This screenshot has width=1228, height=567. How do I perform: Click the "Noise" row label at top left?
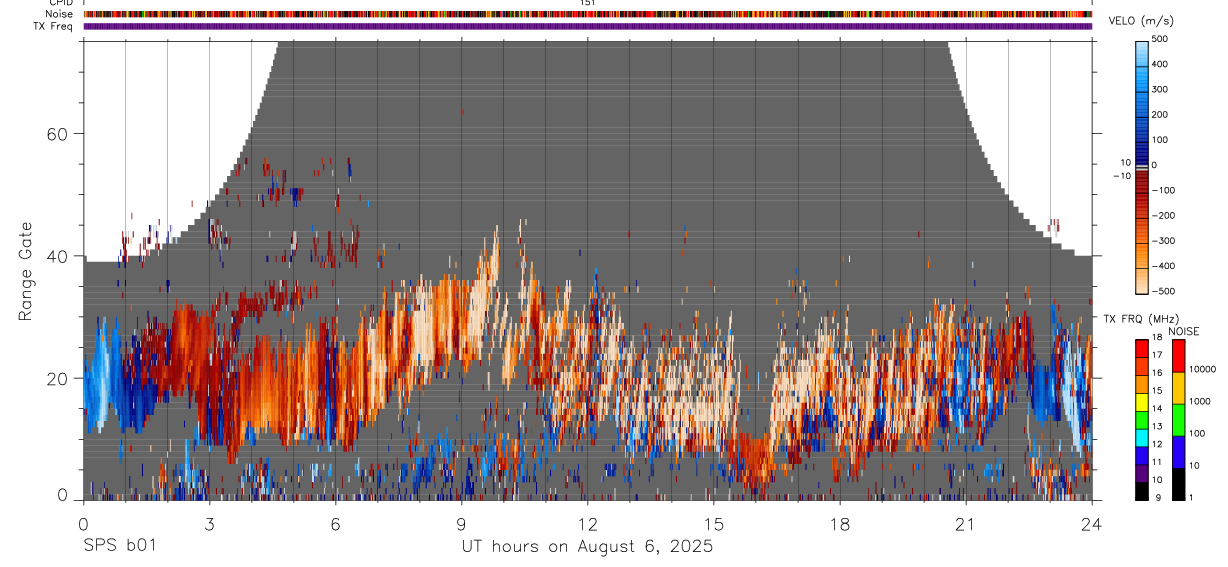60,14
